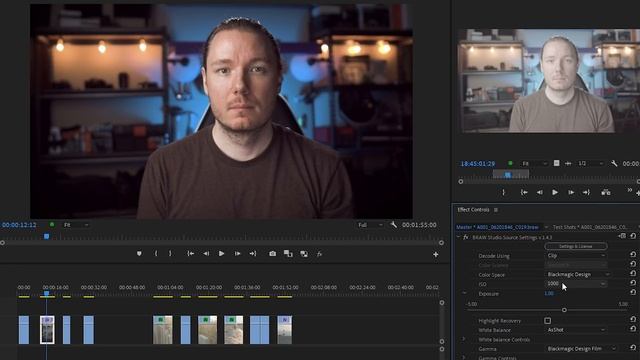
Task: Switch to Test Shots * A002 clip tab
Action: [590, 227]
